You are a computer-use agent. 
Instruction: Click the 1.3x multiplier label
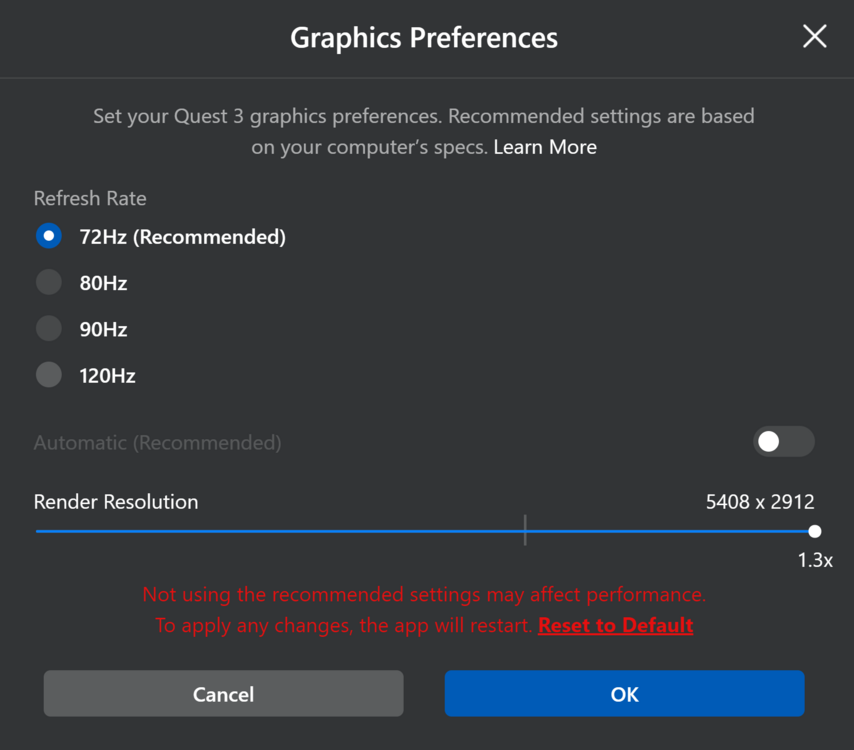pos(815,561)
